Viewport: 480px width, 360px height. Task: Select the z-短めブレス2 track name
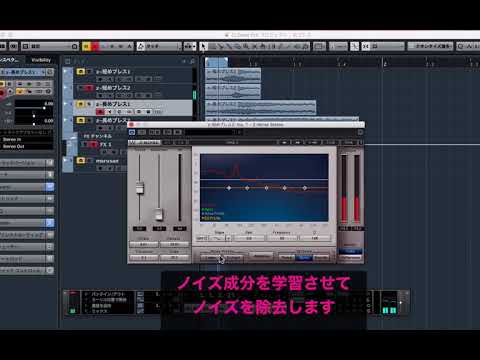tap(113, 88)
